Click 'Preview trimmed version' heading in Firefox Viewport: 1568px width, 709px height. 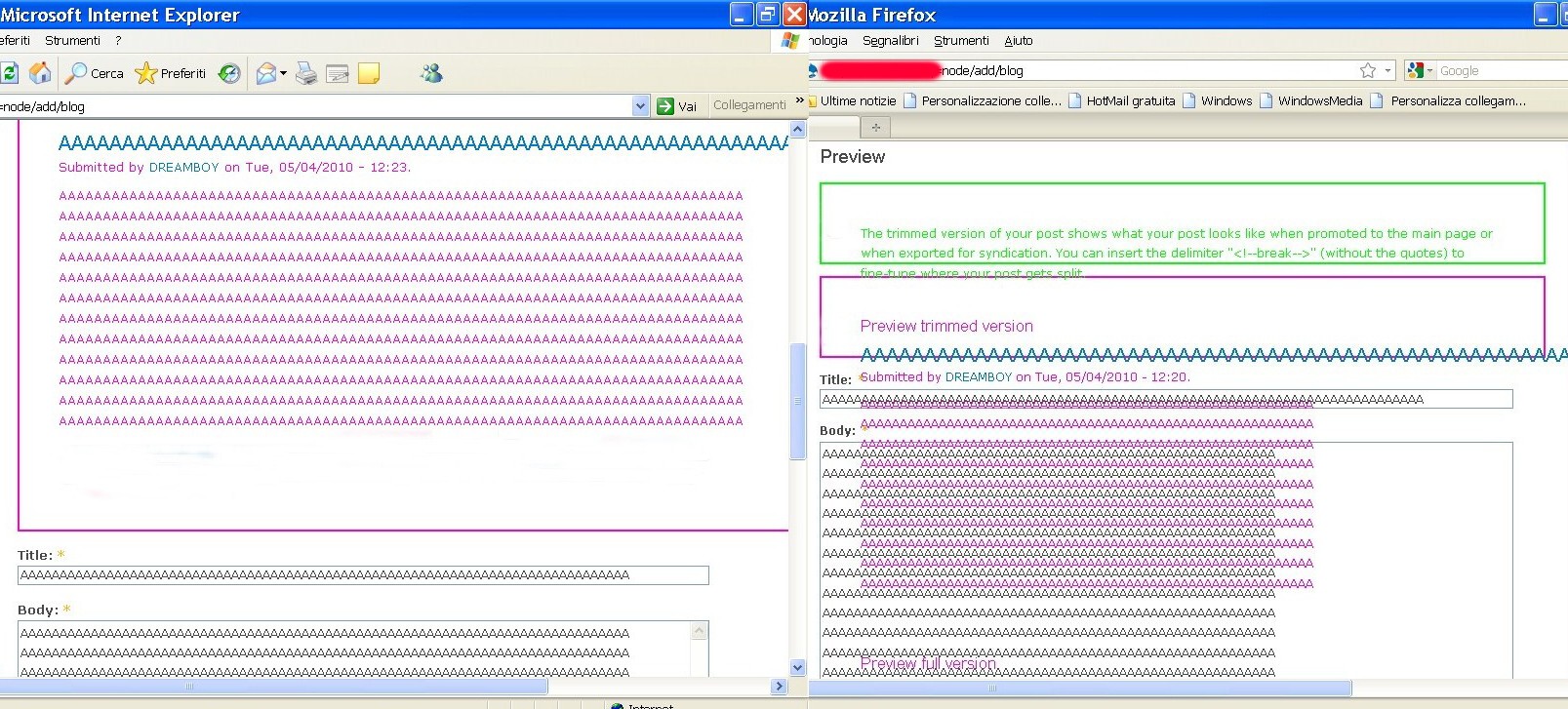946,326
